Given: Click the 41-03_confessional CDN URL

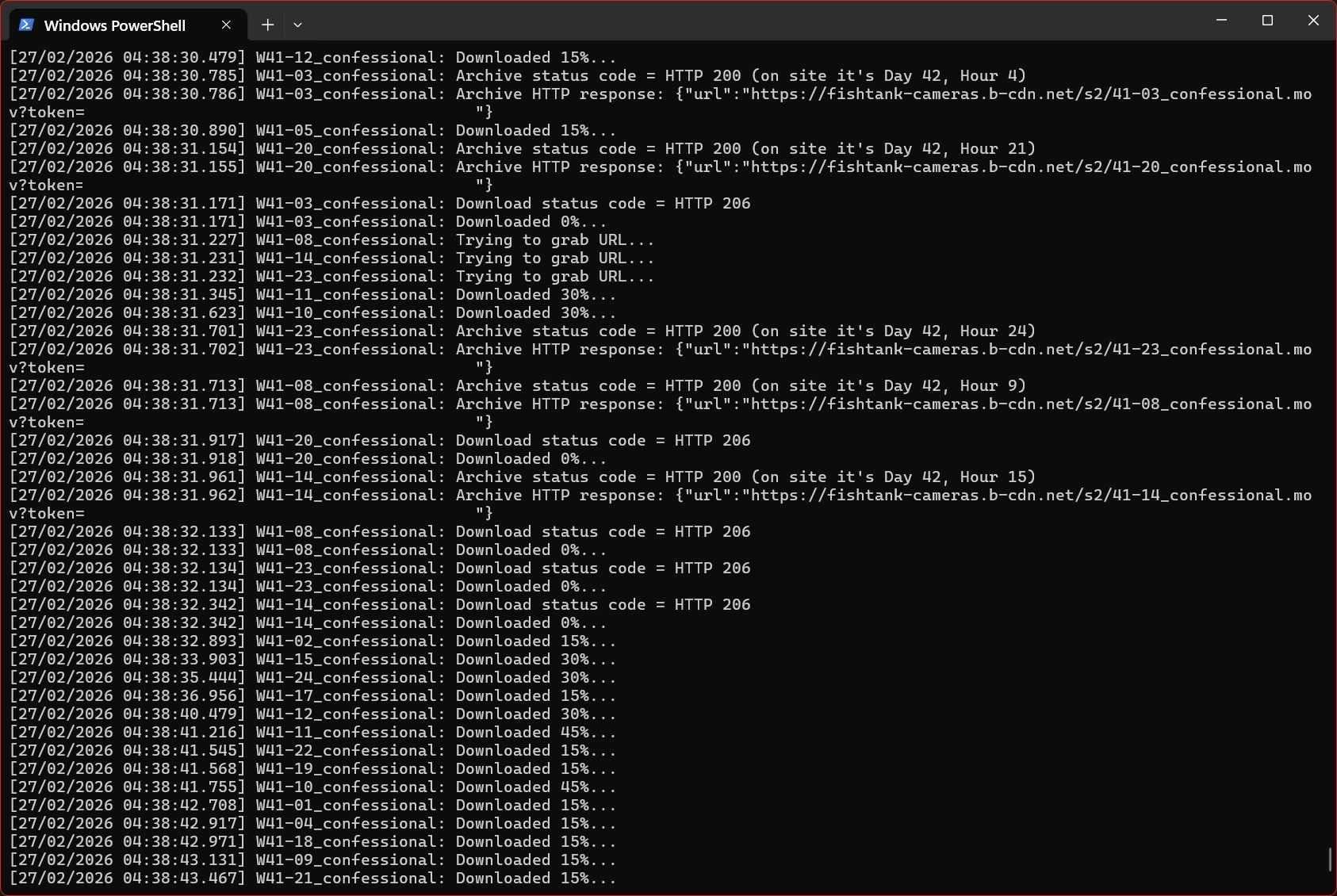Looking at the screenshot, I should coord(1031,94).
